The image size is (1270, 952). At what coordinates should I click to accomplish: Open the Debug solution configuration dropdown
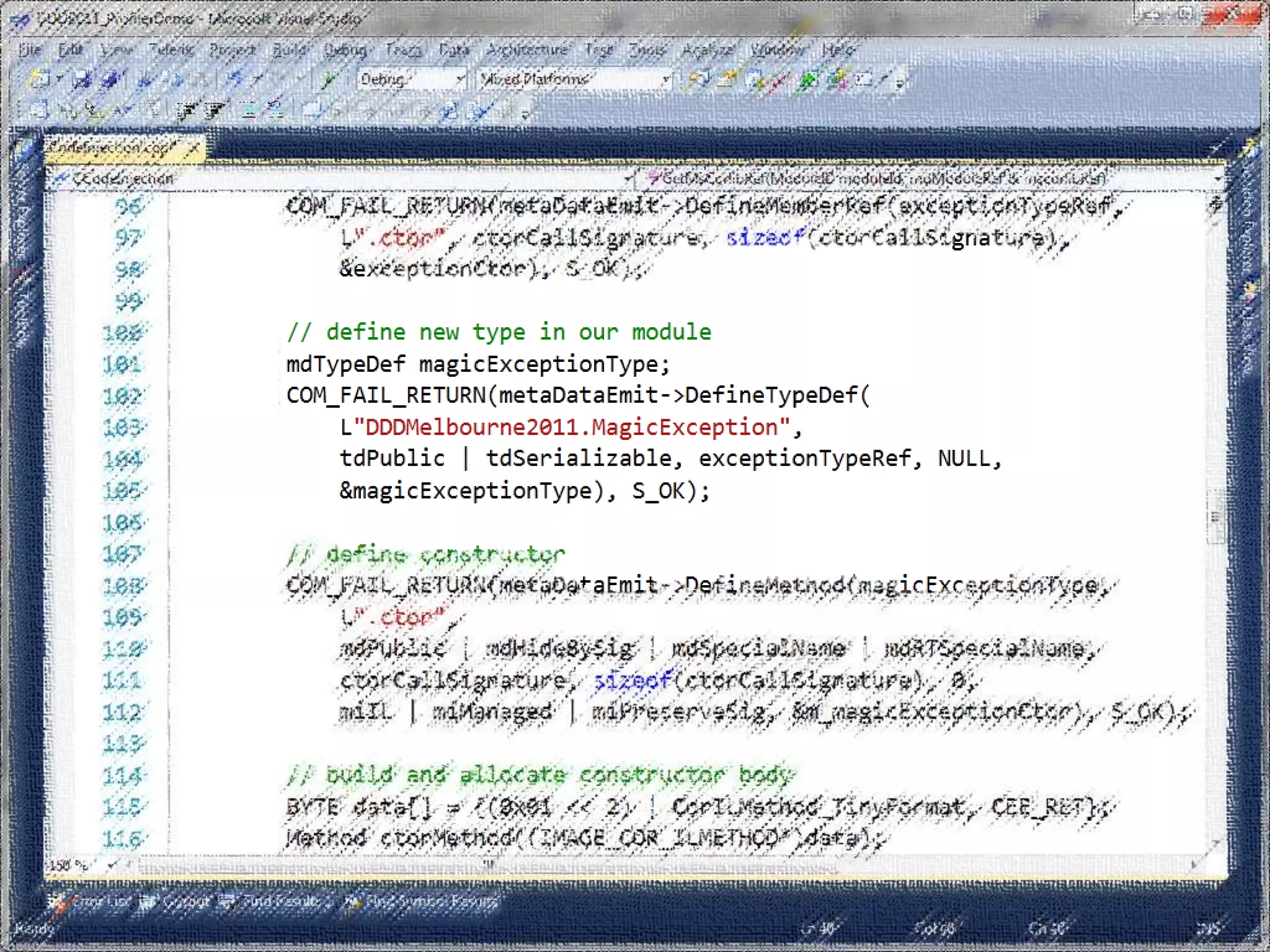[x=460, y=79]
